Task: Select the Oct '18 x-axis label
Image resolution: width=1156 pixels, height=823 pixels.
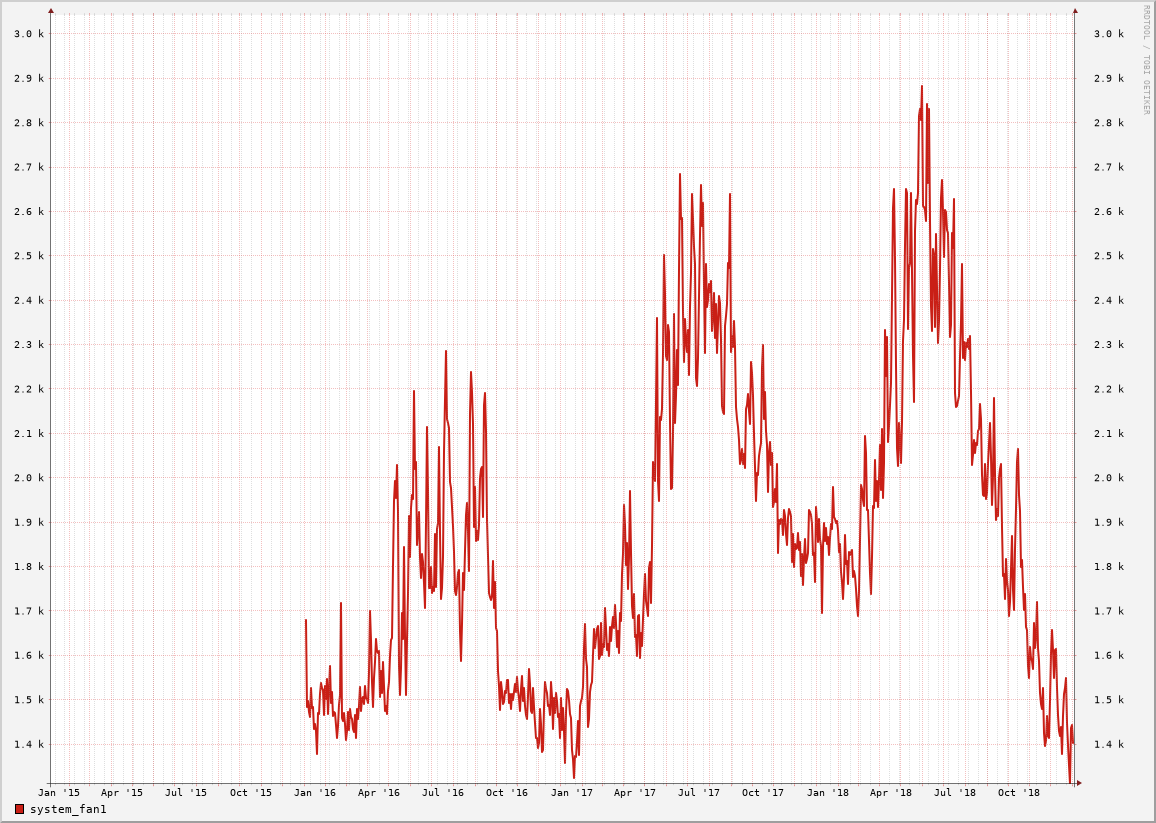Action: tap(1019, 793)
